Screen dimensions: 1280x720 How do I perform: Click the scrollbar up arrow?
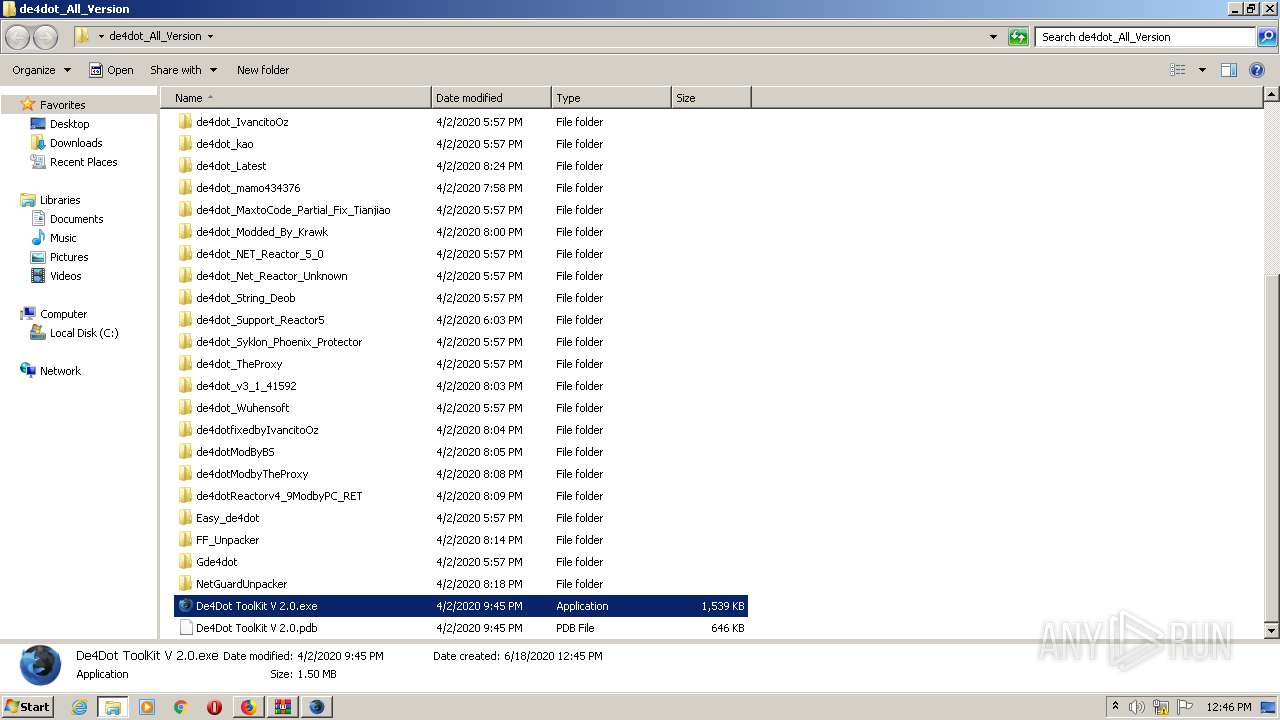point(1272,95)
